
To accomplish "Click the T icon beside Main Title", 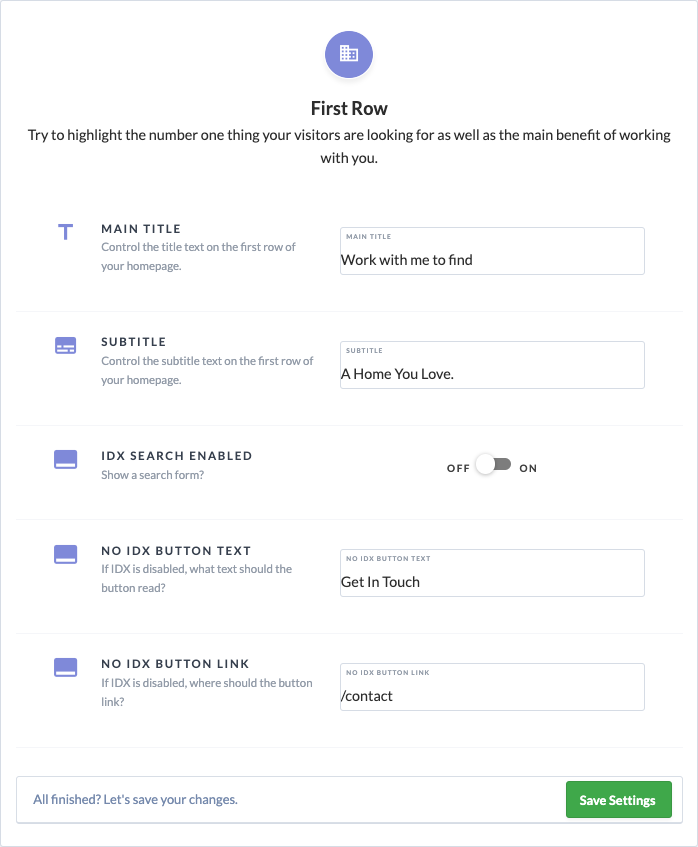I will 65,232.
